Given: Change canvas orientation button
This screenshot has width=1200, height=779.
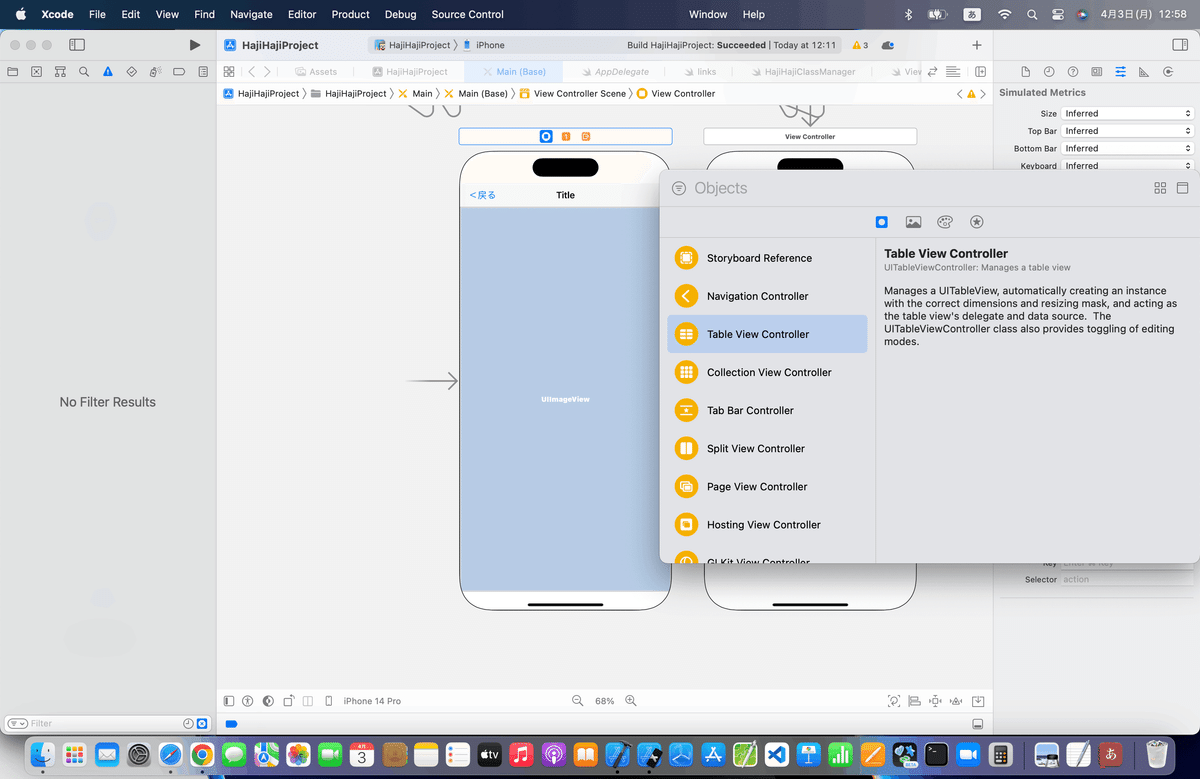Looking at the screenshot, I should [289, 701].
